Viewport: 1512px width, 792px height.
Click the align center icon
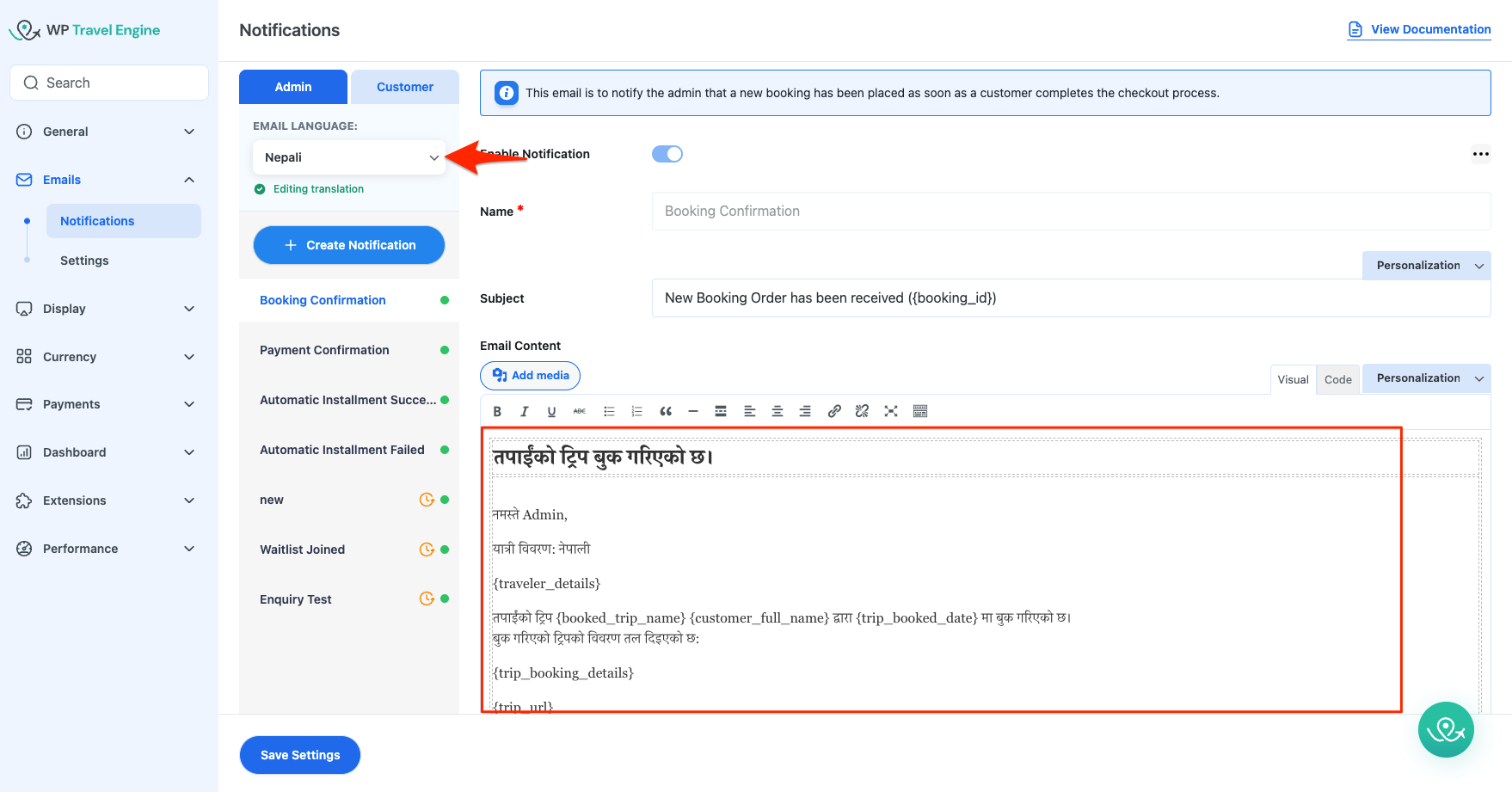pos(777,411)
